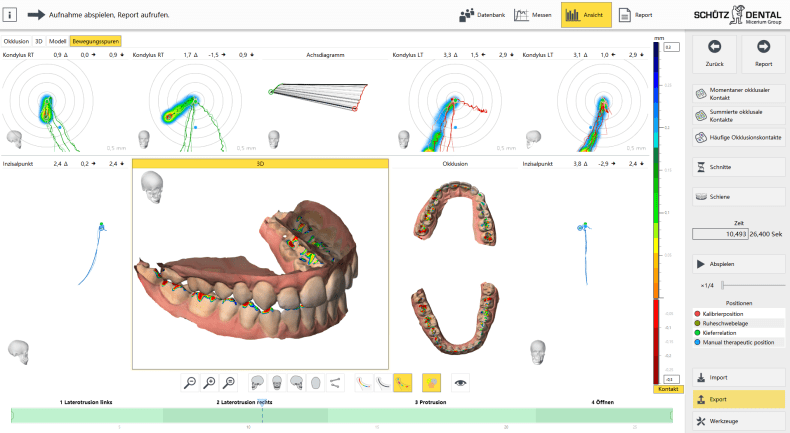Viewport: 790px width, 433px height.
Task: Toggle visibility with the eye icon
Action: (x=460, y=383)
